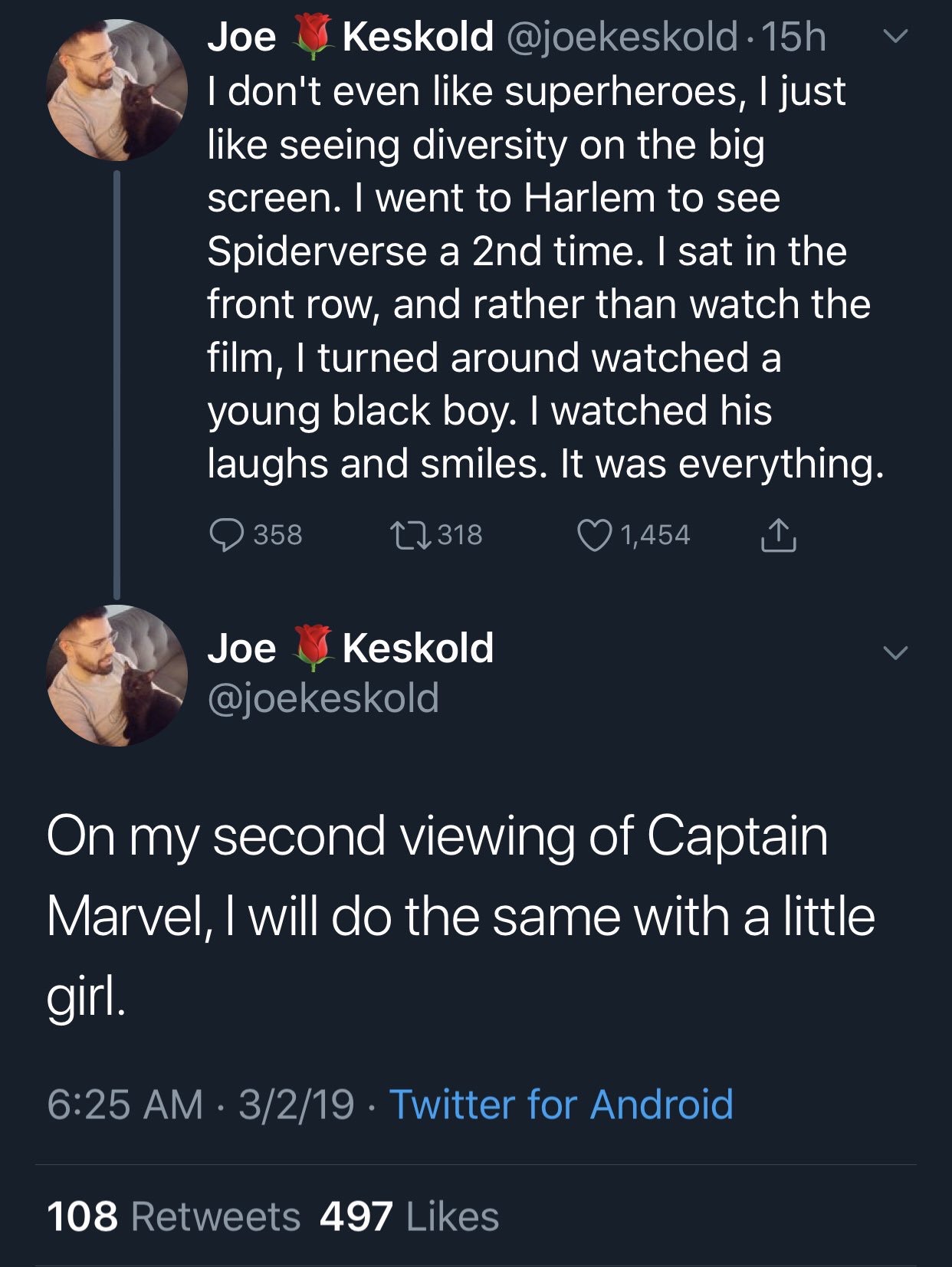Tap the rose emoji in first tweet's name

pos(310,38)
